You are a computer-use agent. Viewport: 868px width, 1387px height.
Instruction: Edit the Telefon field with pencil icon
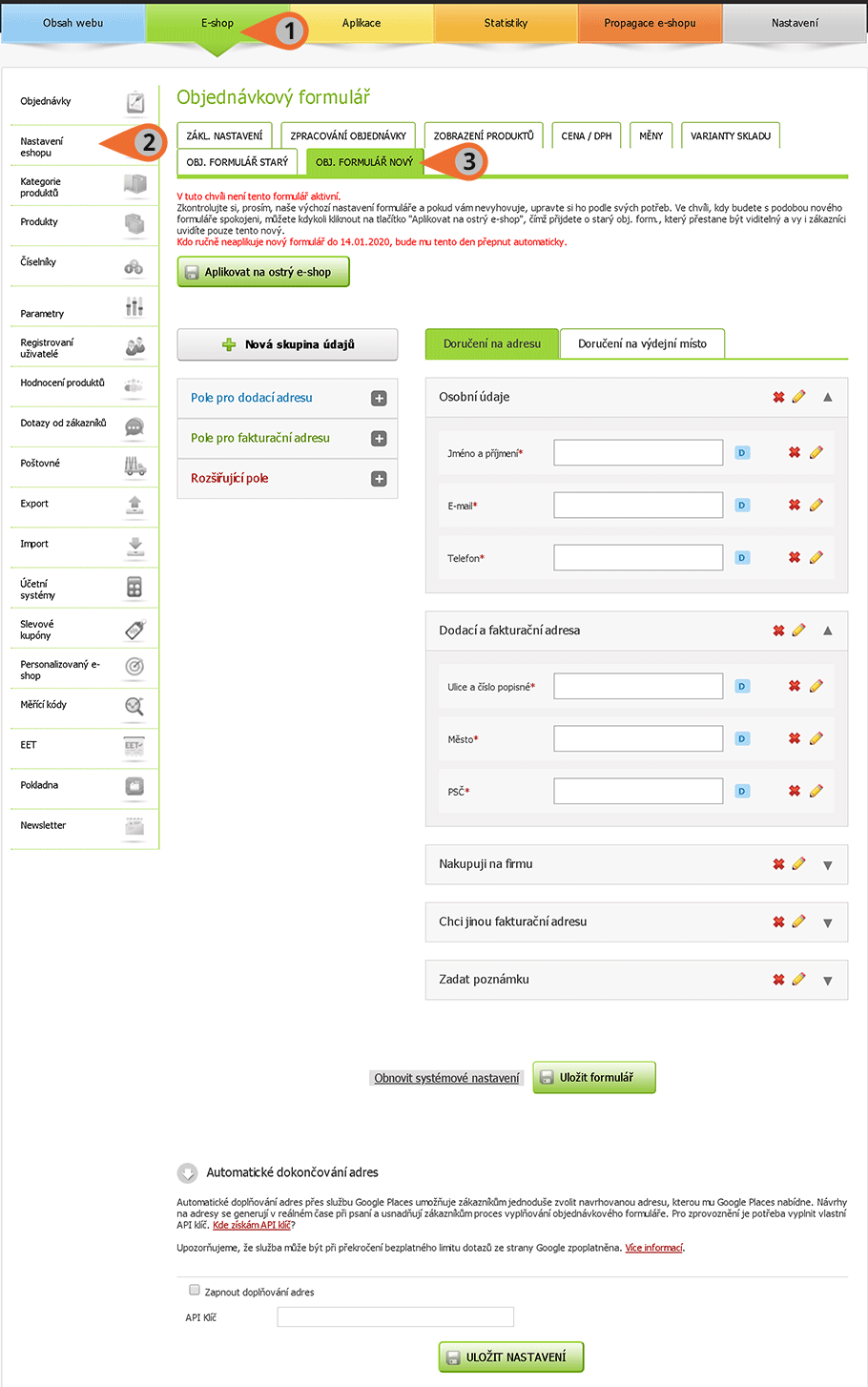coord(816,557)
